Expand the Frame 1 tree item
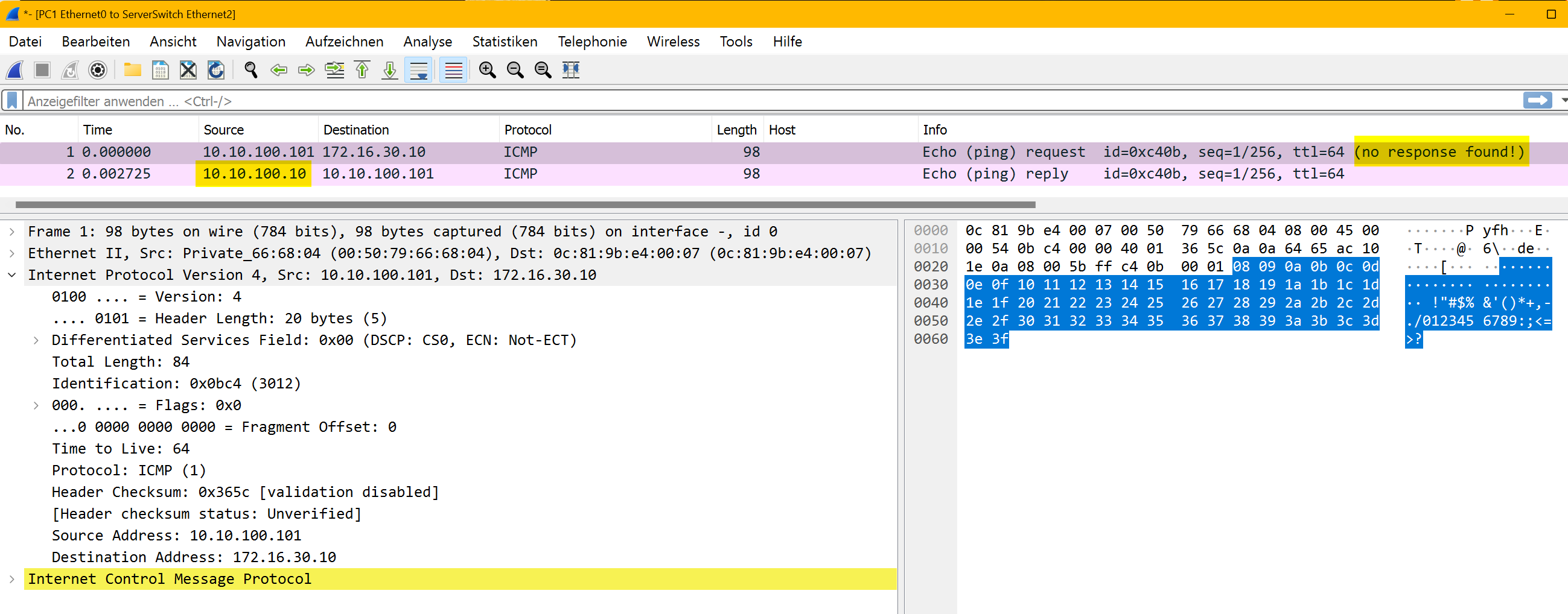The image size is (1568, 614). (12, 232)
